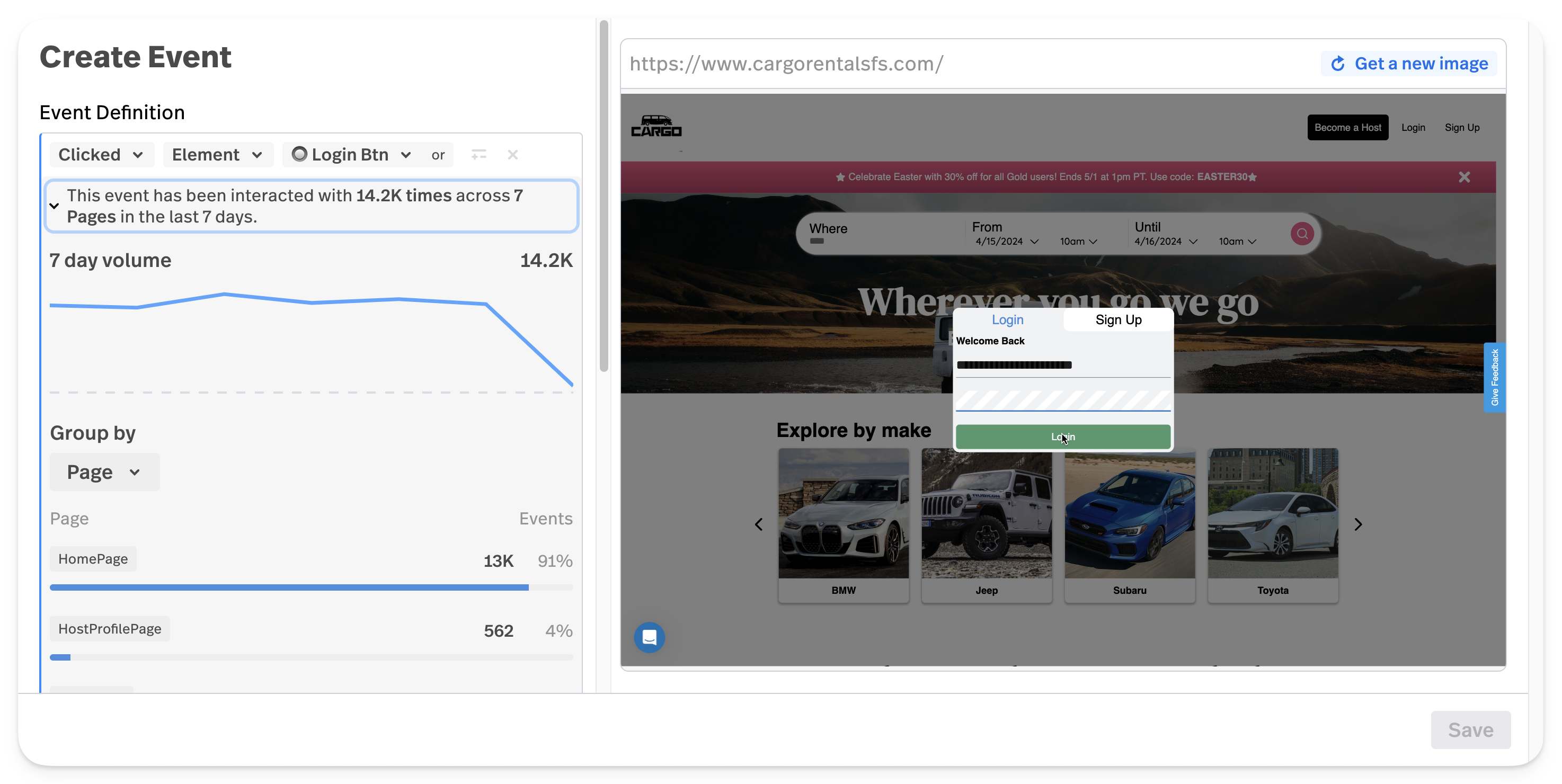Close the Easter promotion banner
Screen dimensions: 1562x784
[1464, 177]
